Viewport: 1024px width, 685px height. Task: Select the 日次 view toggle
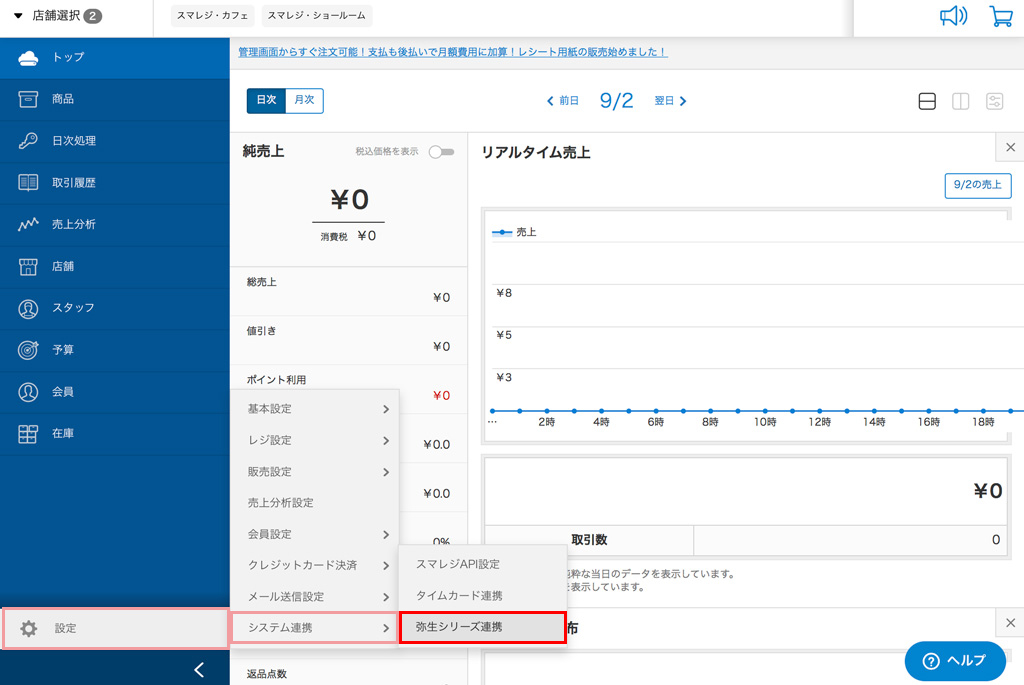click(x=266, y=101)
